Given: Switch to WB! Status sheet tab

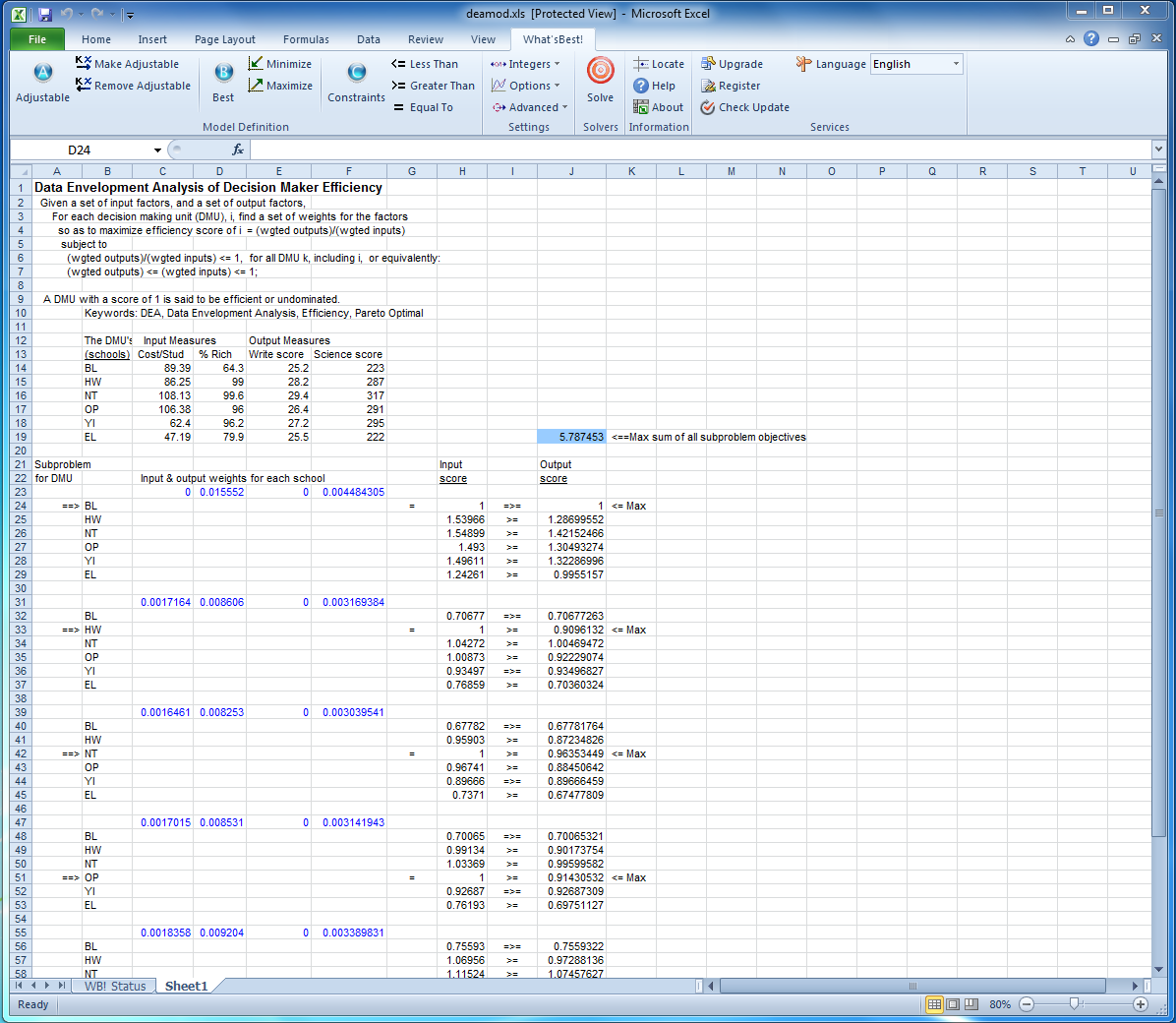Looking at the screenshot, I should tap(114, 986).
